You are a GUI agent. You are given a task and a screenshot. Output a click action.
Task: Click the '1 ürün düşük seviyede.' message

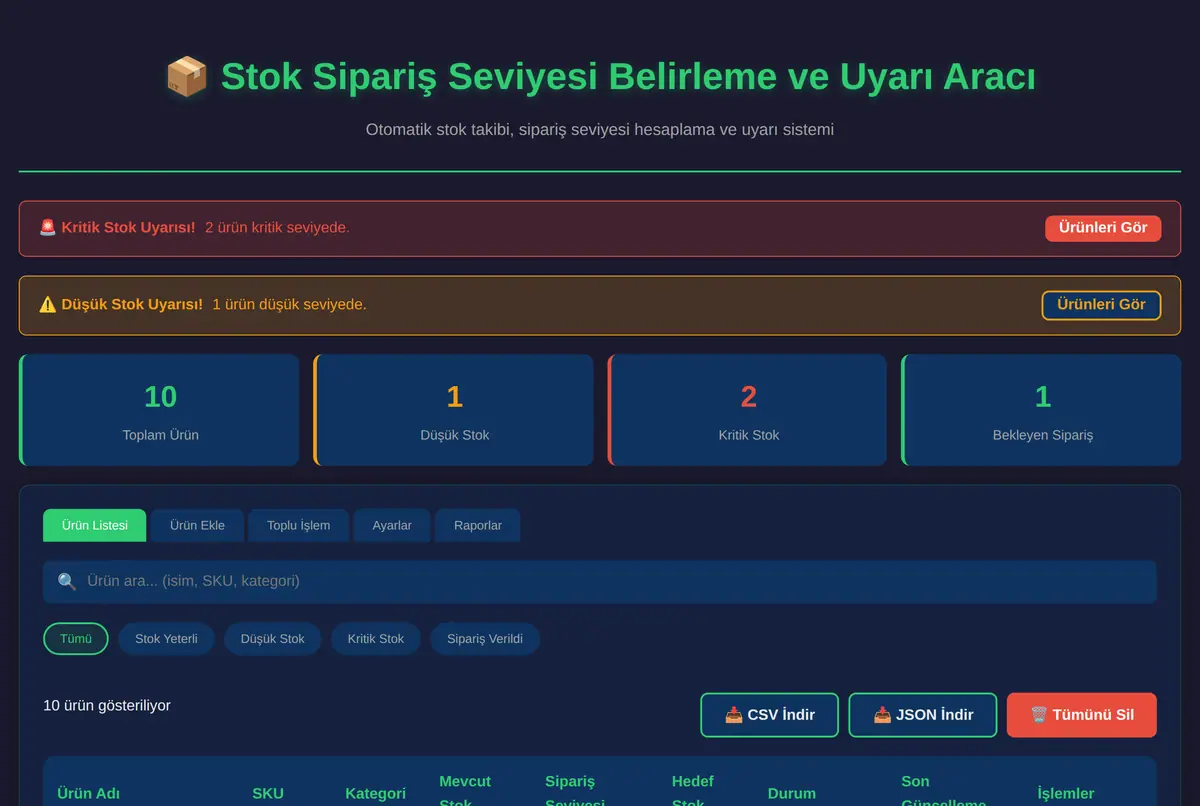[289, 305]
